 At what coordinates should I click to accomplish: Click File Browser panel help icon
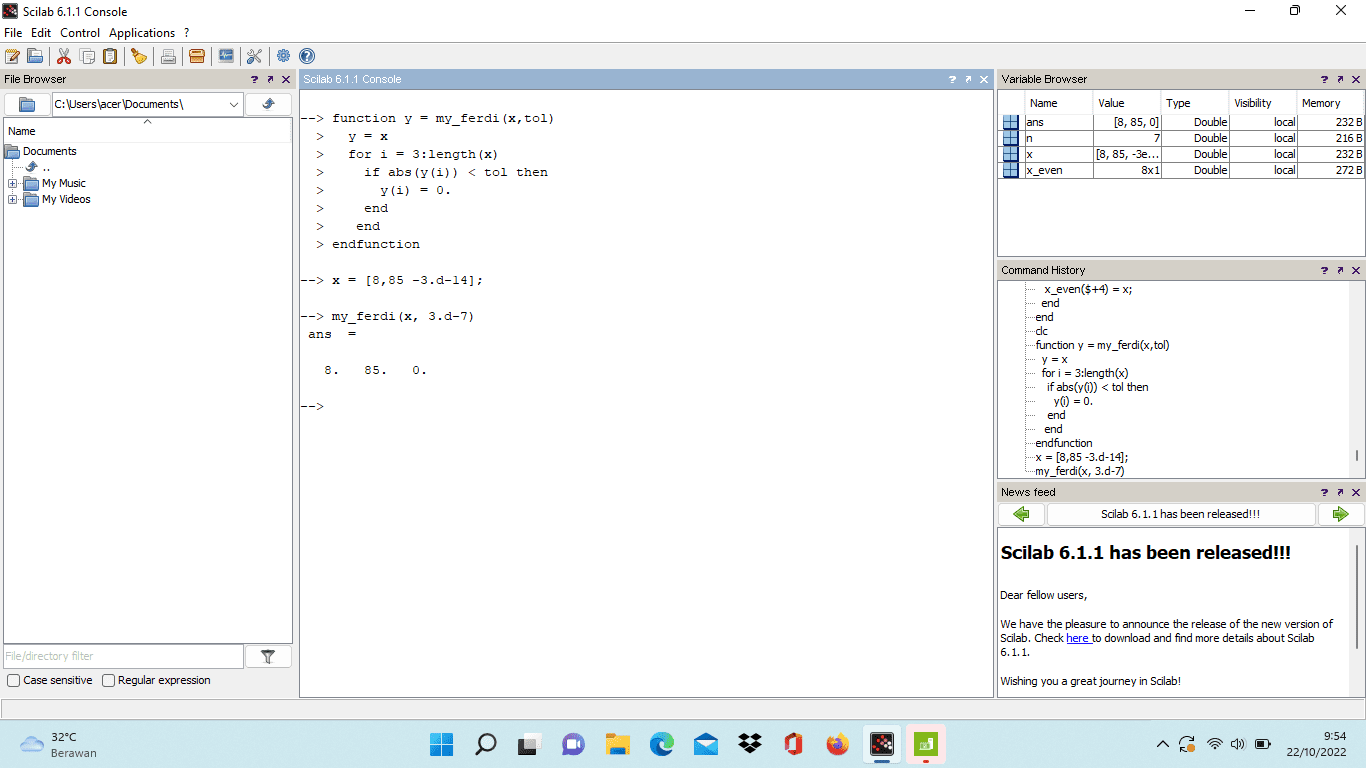tap(255, 79)
